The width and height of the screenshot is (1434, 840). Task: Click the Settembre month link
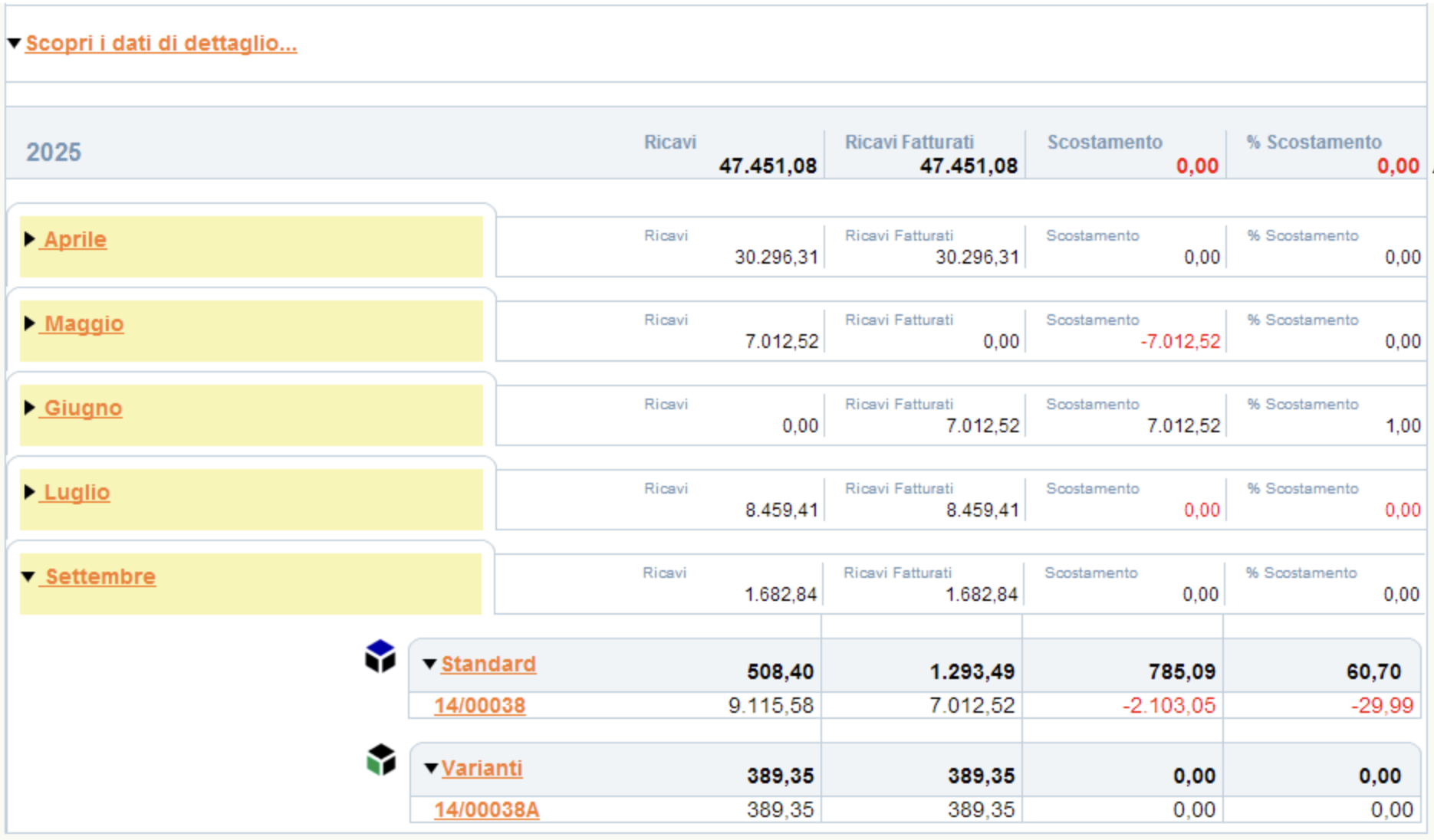click(x=100, y=576)
